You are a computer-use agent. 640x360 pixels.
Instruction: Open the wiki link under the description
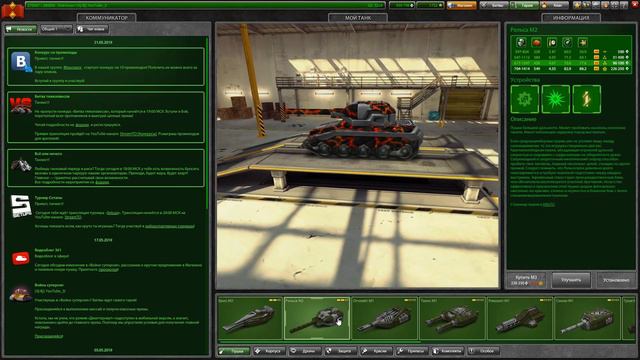[x=549, y=204]
